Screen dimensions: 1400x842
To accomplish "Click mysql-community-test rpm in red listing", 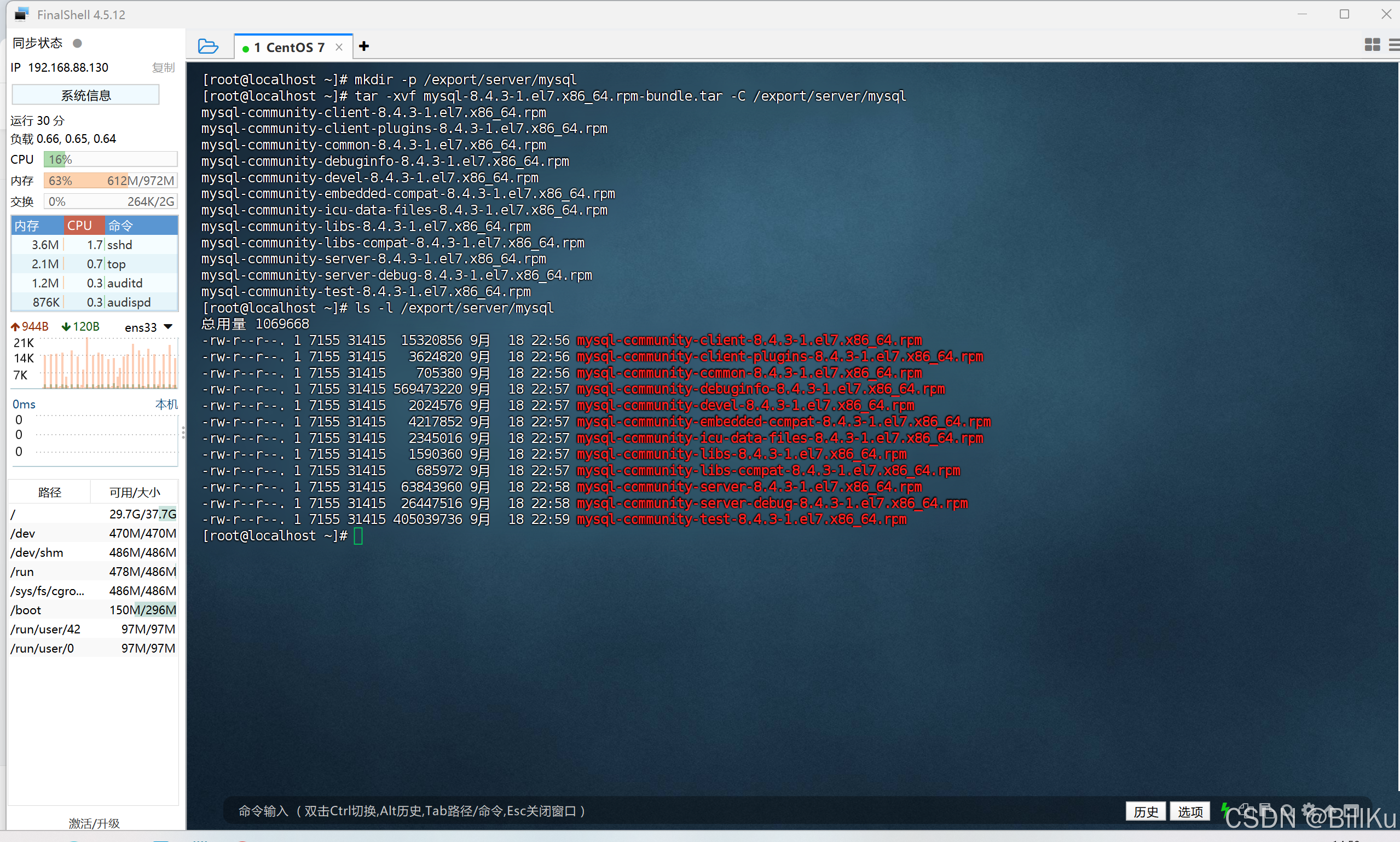I will 742,520.
